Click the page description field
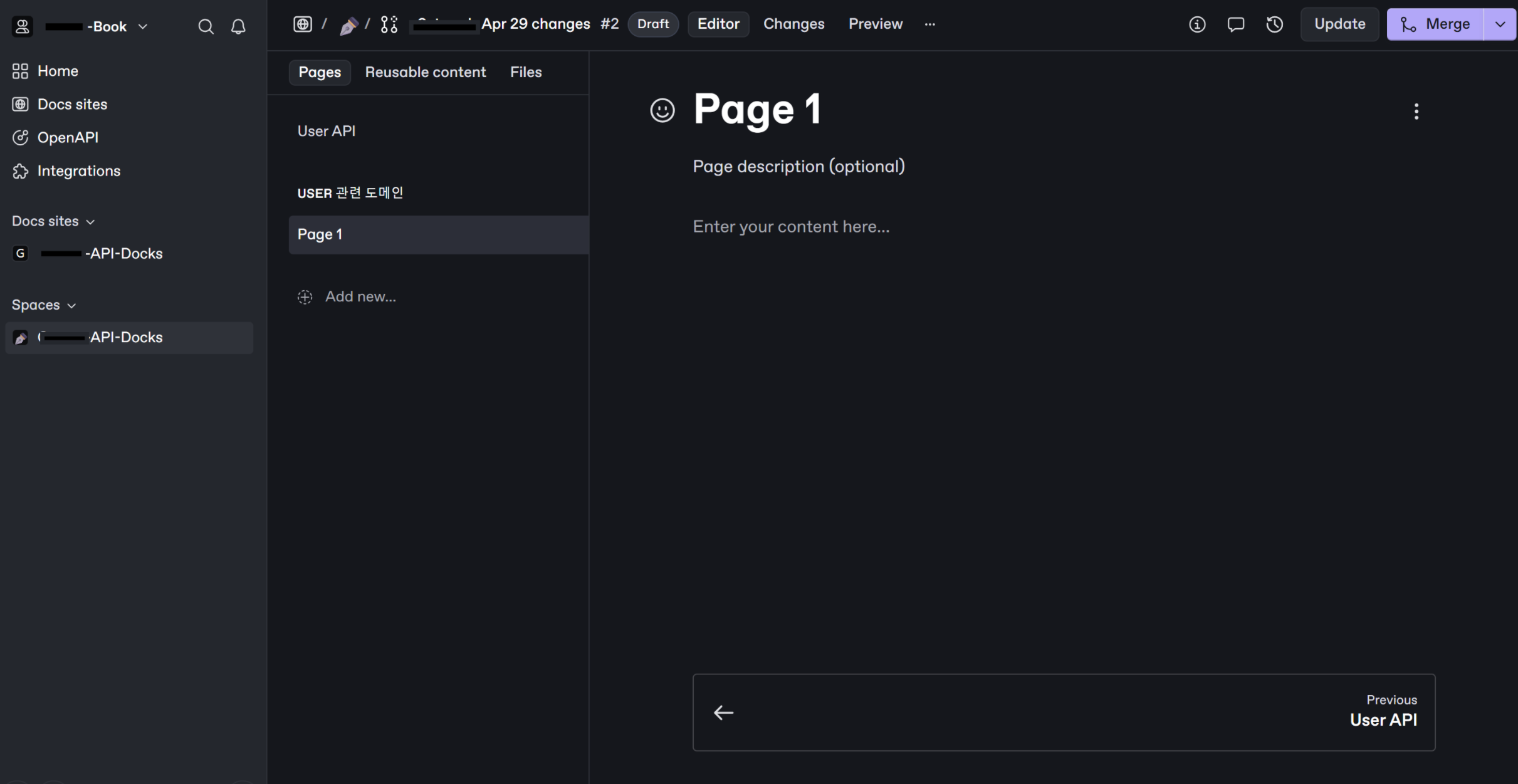The image size is (1518, 784). point(798,166)
